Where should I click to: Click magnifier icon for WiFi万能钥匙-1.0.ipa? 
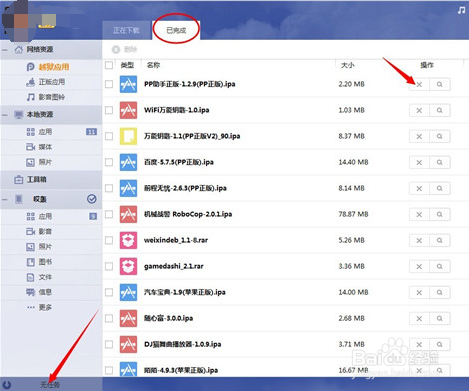(440, 110)
